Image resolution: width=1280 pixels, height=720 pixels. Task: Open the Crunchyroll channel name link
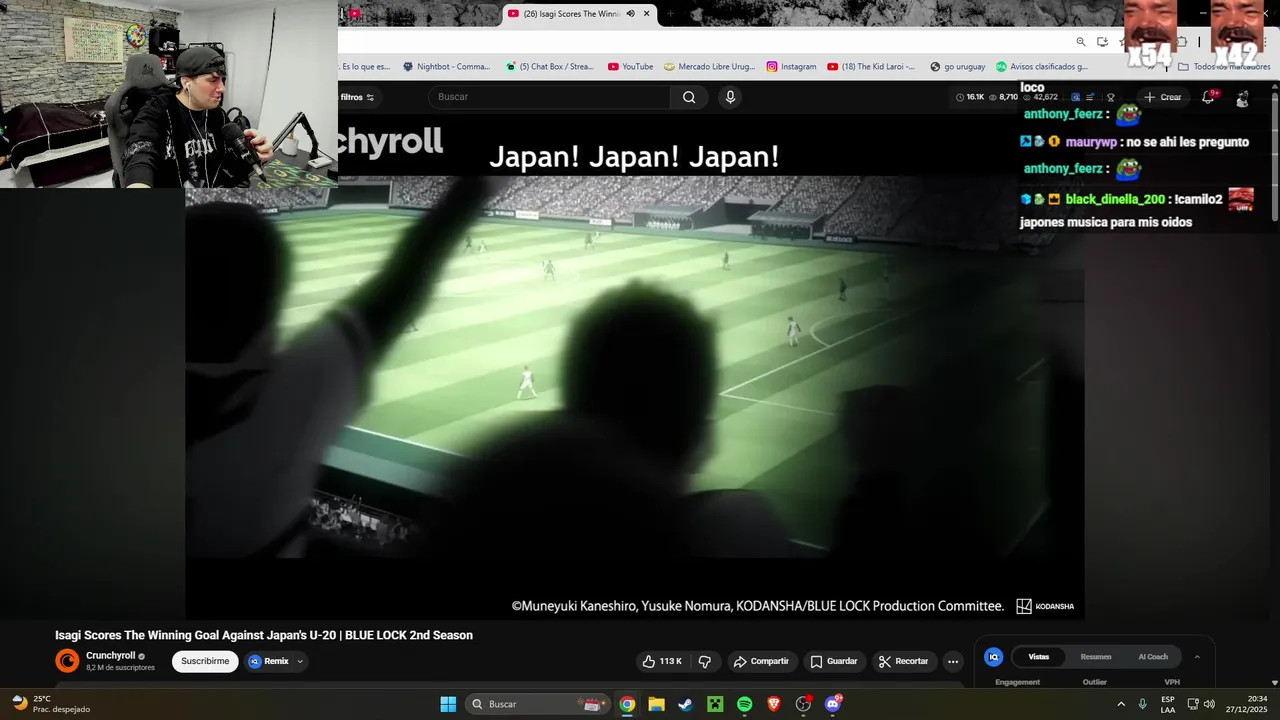110,656
